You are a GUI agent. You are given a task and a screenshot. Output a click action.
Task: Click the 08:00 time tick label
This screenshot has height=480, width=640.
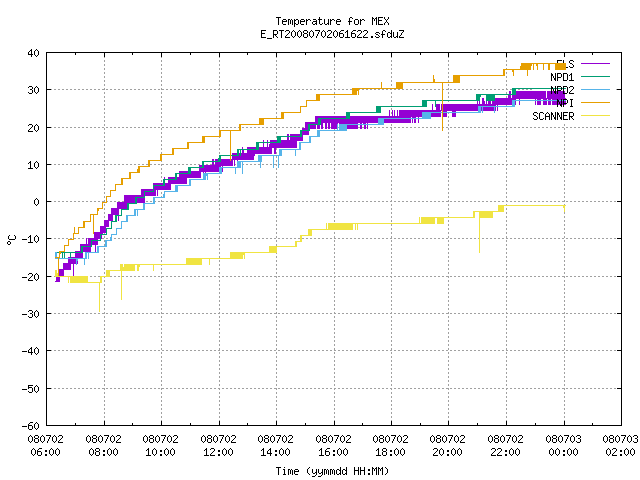pyautogui.click(x=104, y=452)
